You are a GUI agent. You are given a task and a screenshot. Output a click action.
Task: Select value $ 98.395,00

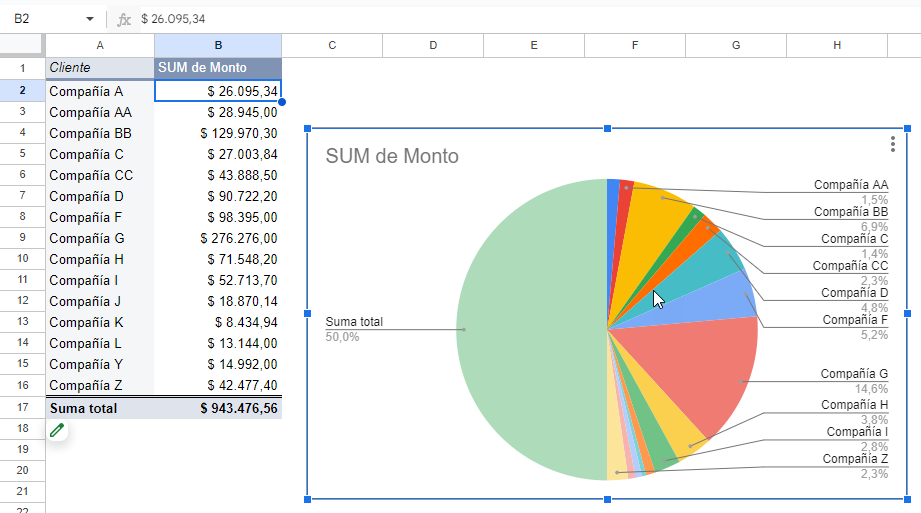218,217
